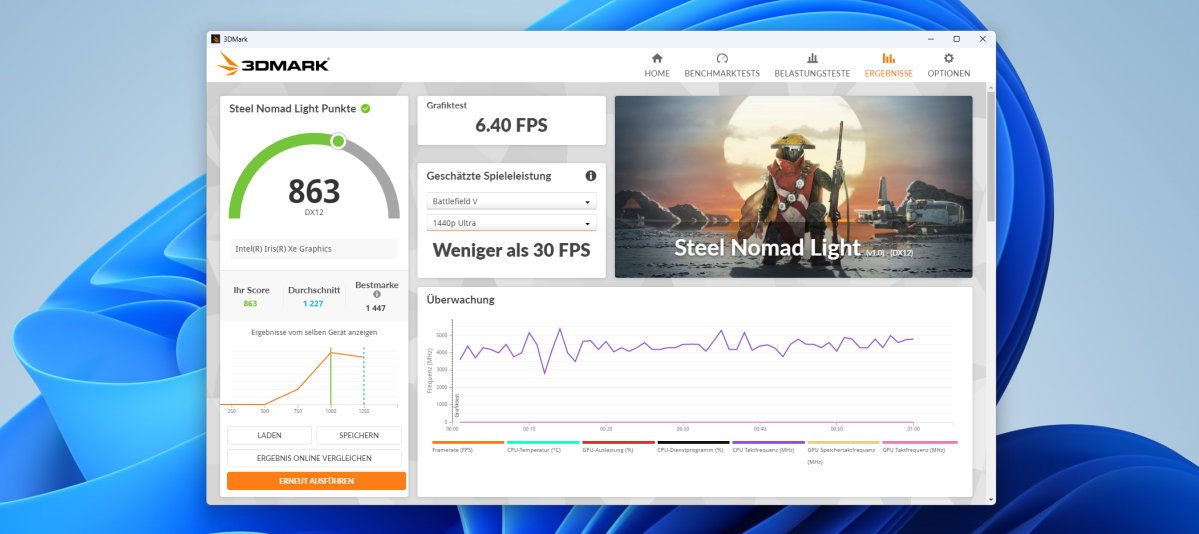
Task: Click the 3DMark logo in header
Action: [x=273, y=65]
